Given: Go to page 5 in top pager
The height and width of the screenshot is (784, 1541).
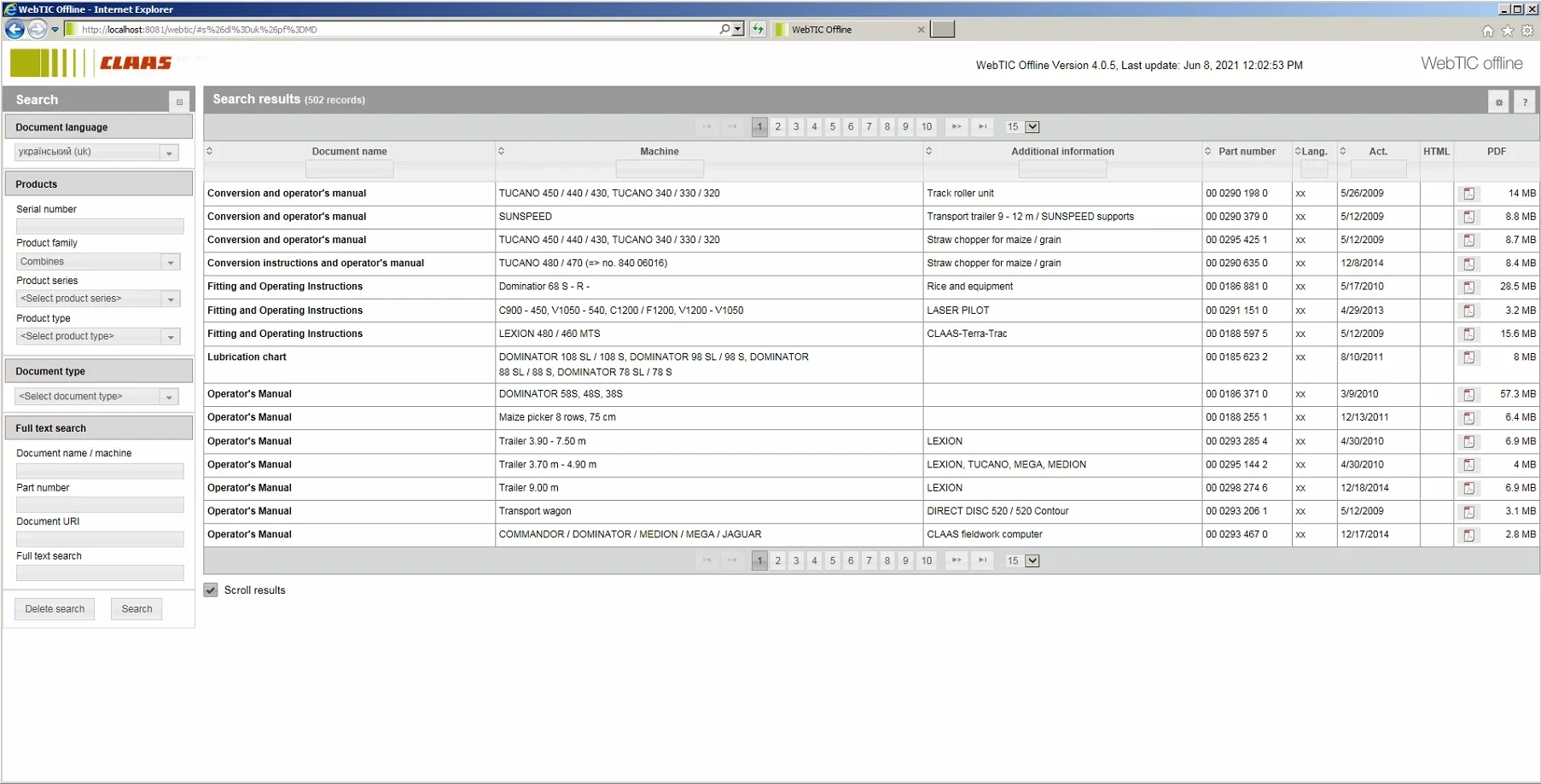Looking at the screenshot, I should (833, 127).
